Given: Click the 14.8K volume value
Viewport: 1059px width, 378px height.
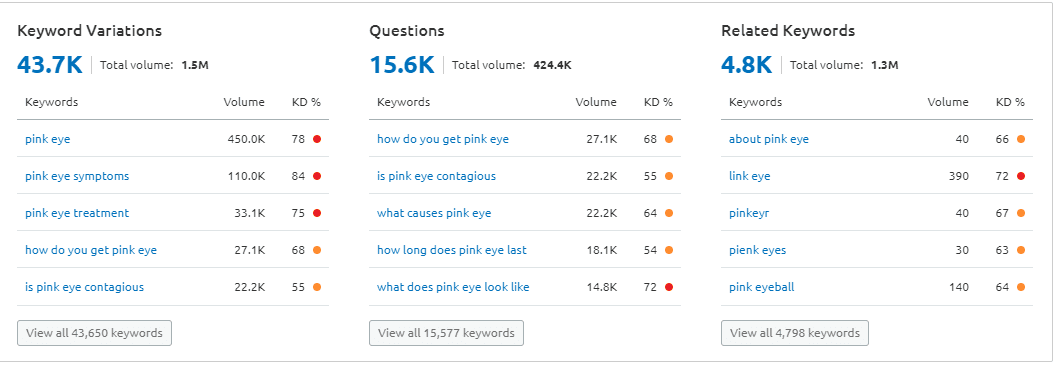Looking at the screenshot, I should tap(601, 288).
